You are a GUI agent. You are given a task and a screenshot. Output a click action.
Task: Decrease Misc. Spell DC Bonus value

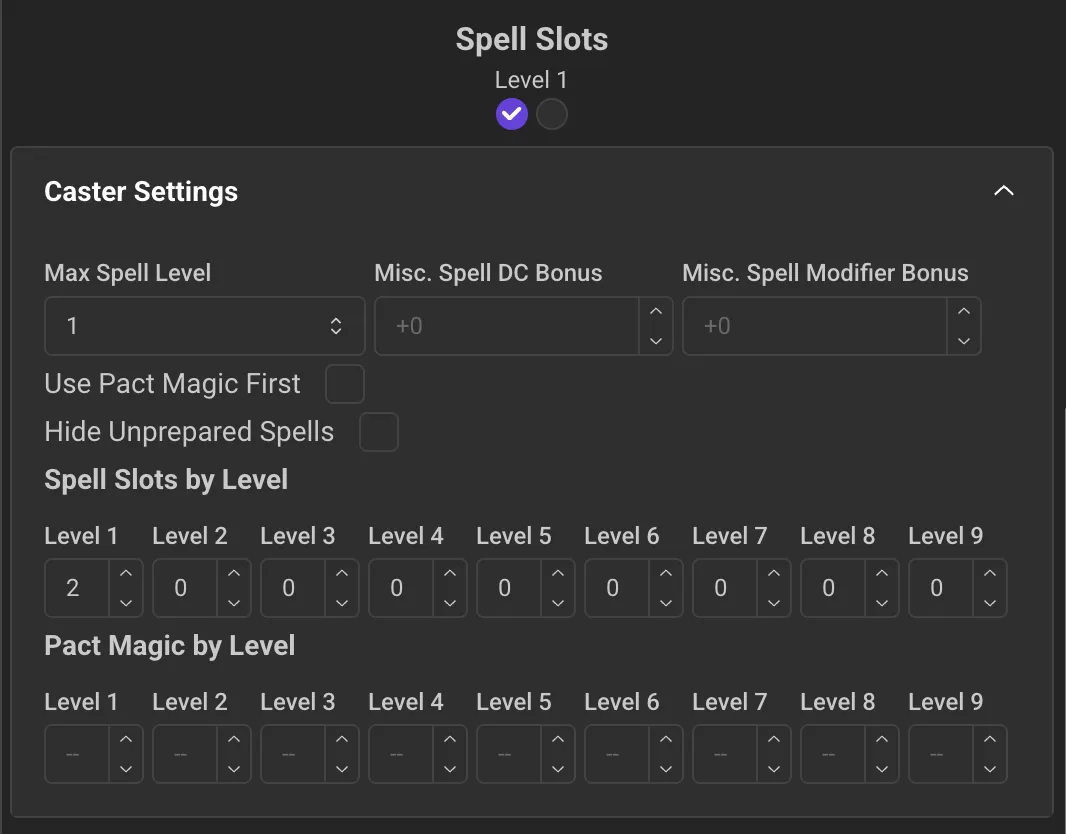coord(656,340)
